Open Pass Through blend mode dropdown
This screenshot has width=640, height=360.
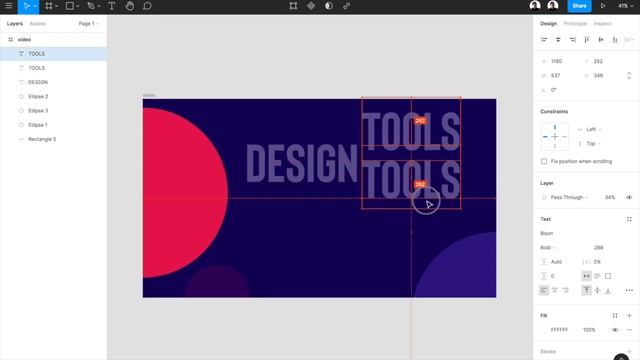[569, 198]
